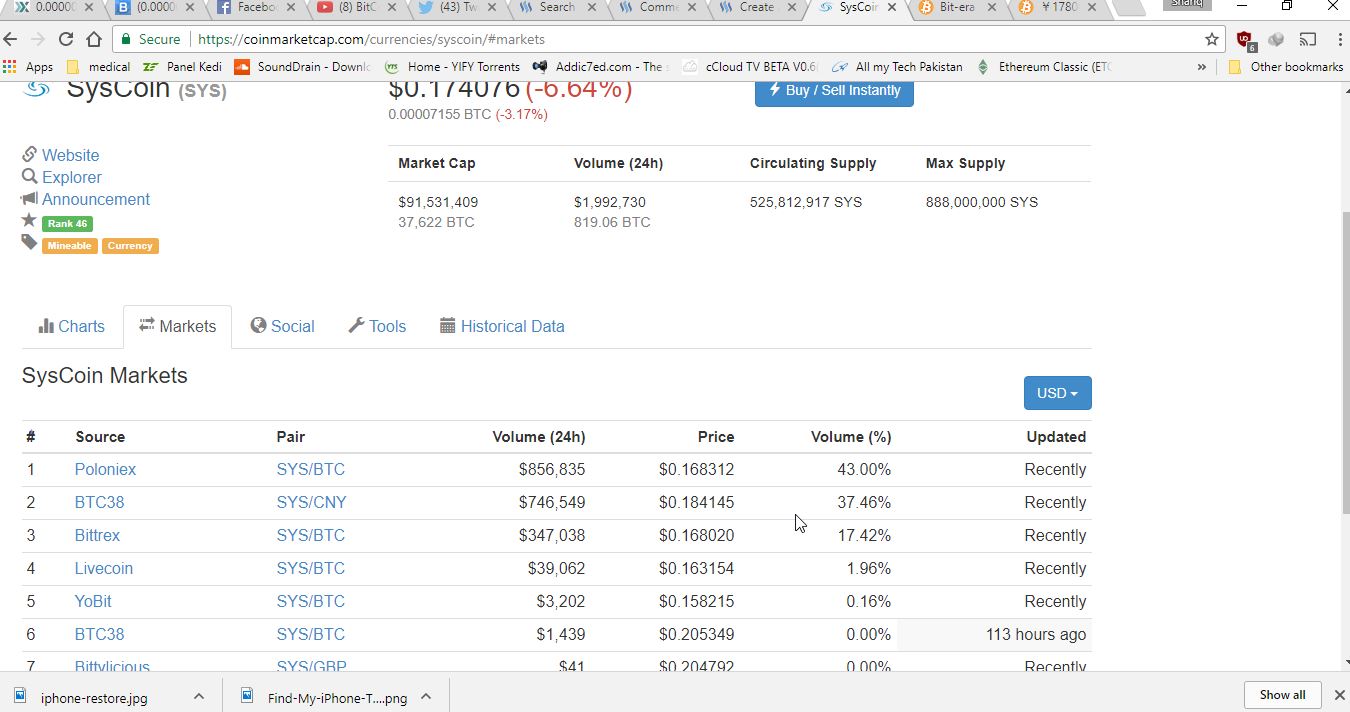Select the Markets tab
The image size is (1350, 712).
pyautogui.click(x=177, y=326)
